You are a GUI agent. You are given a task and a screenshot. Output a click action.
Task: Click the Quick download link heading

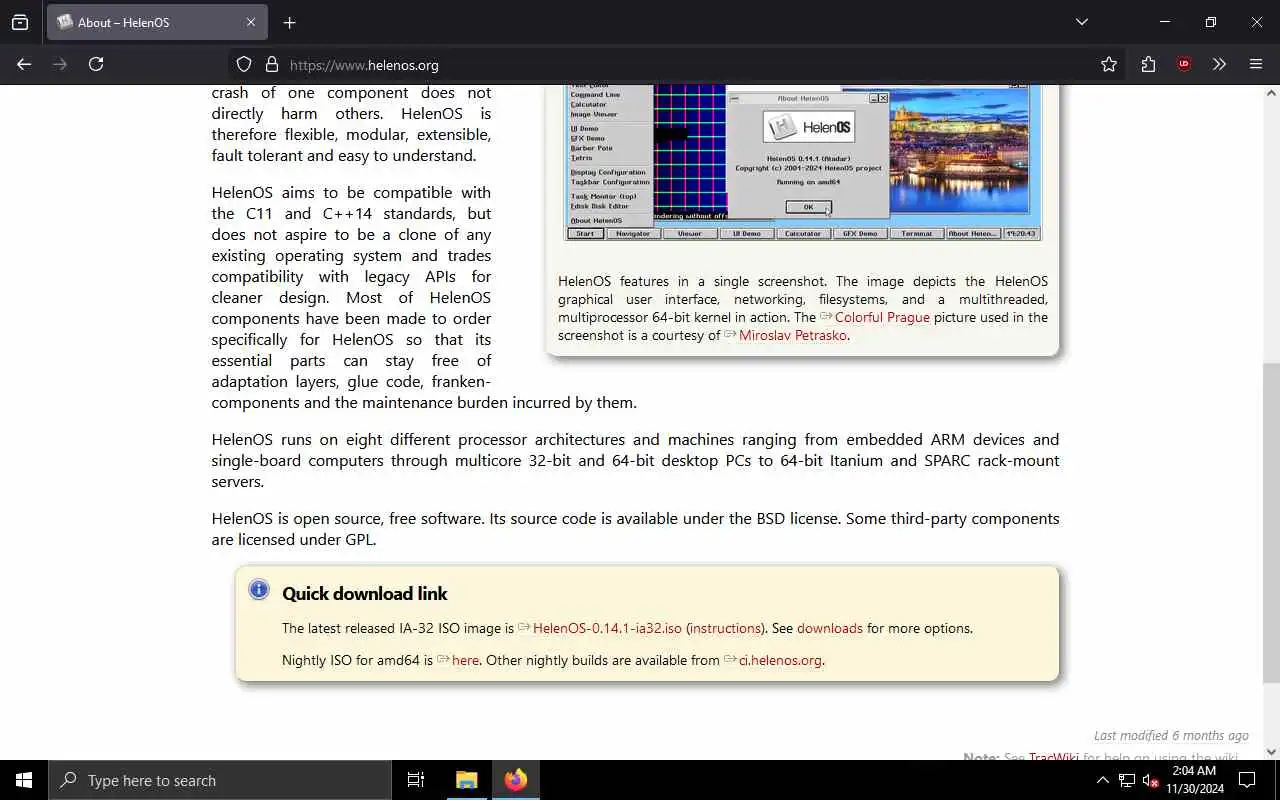pos(365,593)
